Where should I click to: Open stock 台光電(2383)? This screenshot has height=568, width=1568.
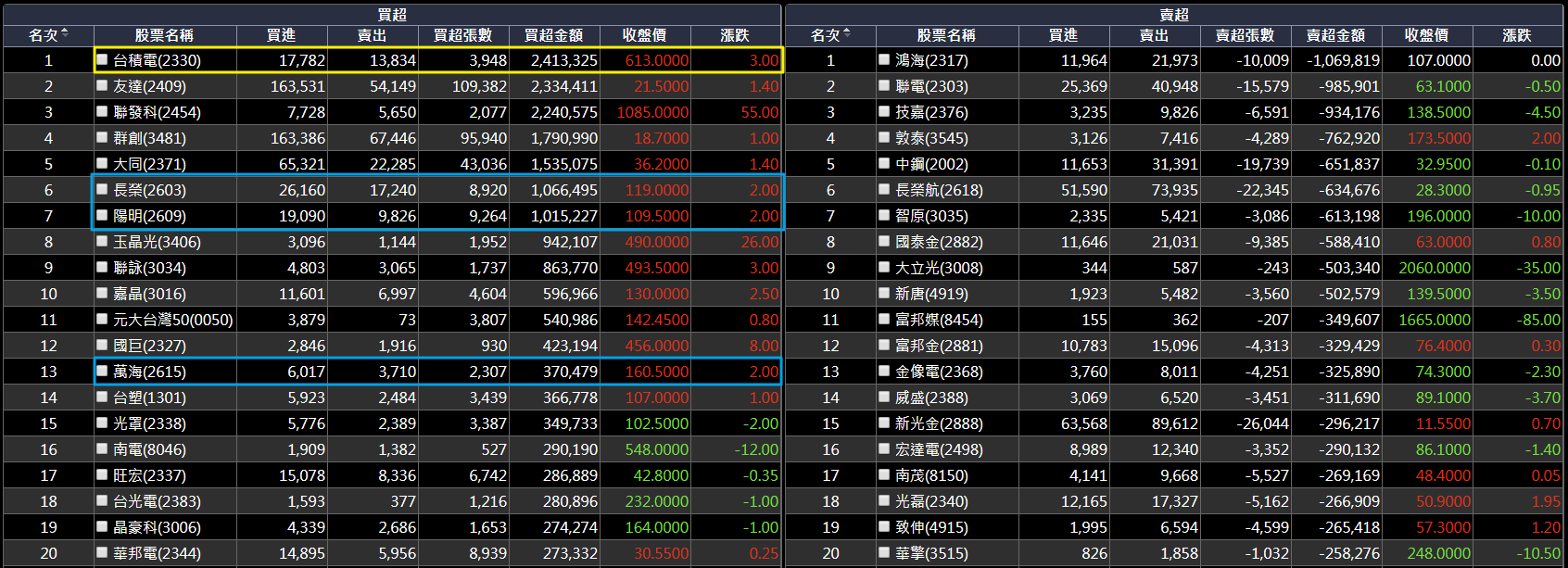[158, 501]
